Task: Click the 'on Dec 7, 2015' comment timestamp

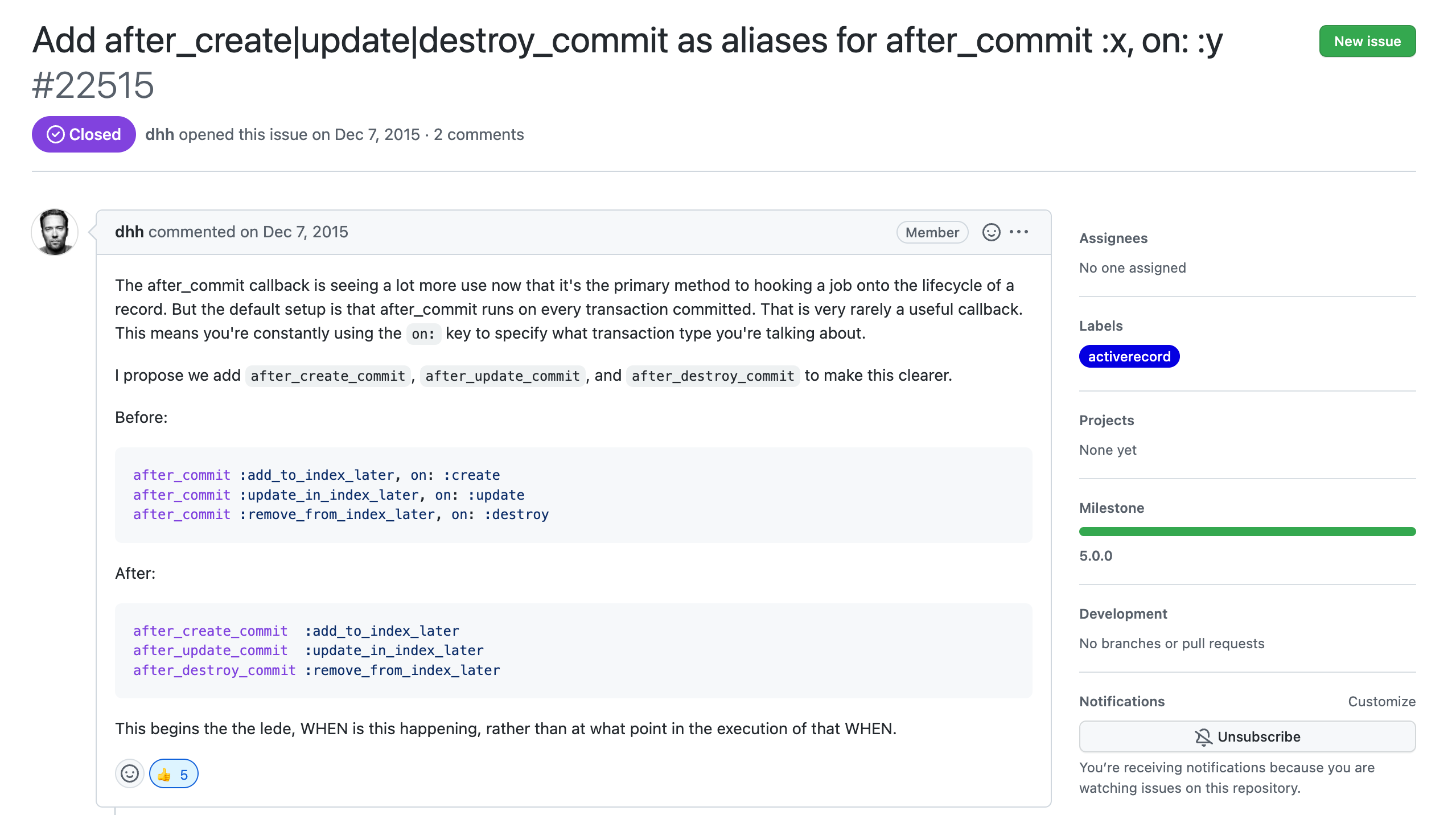Action: 294,232
